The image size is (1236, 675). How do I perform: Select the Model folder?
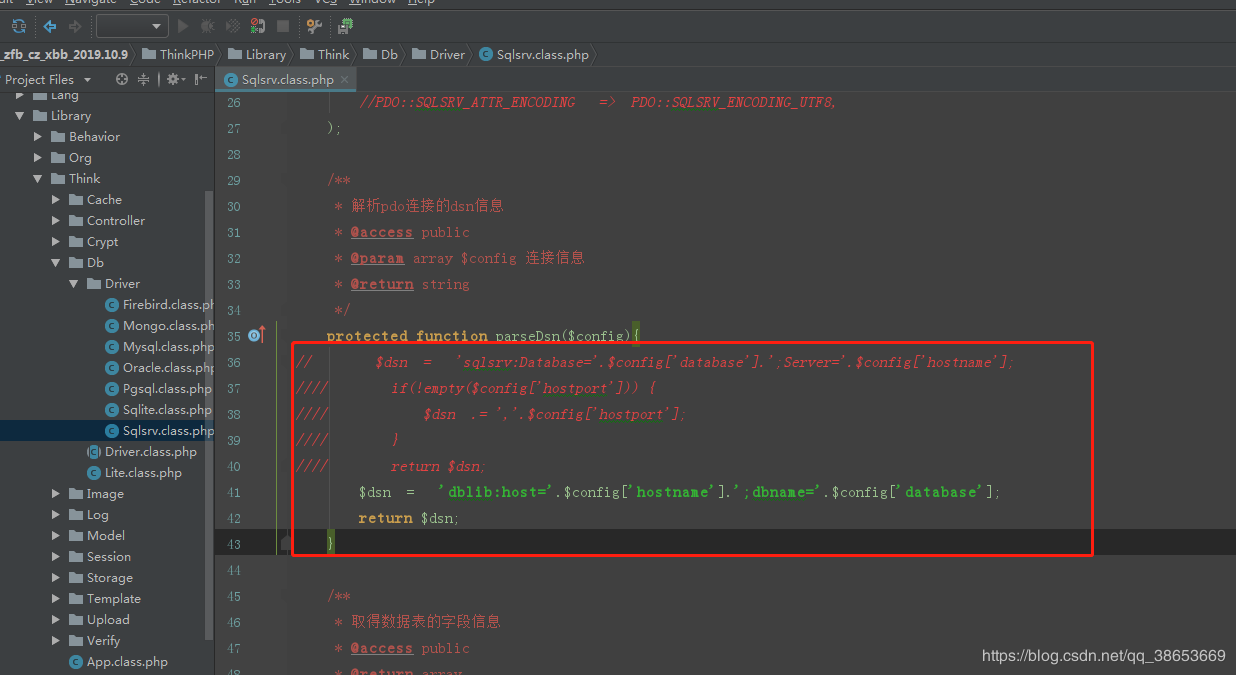pos(106,536)
